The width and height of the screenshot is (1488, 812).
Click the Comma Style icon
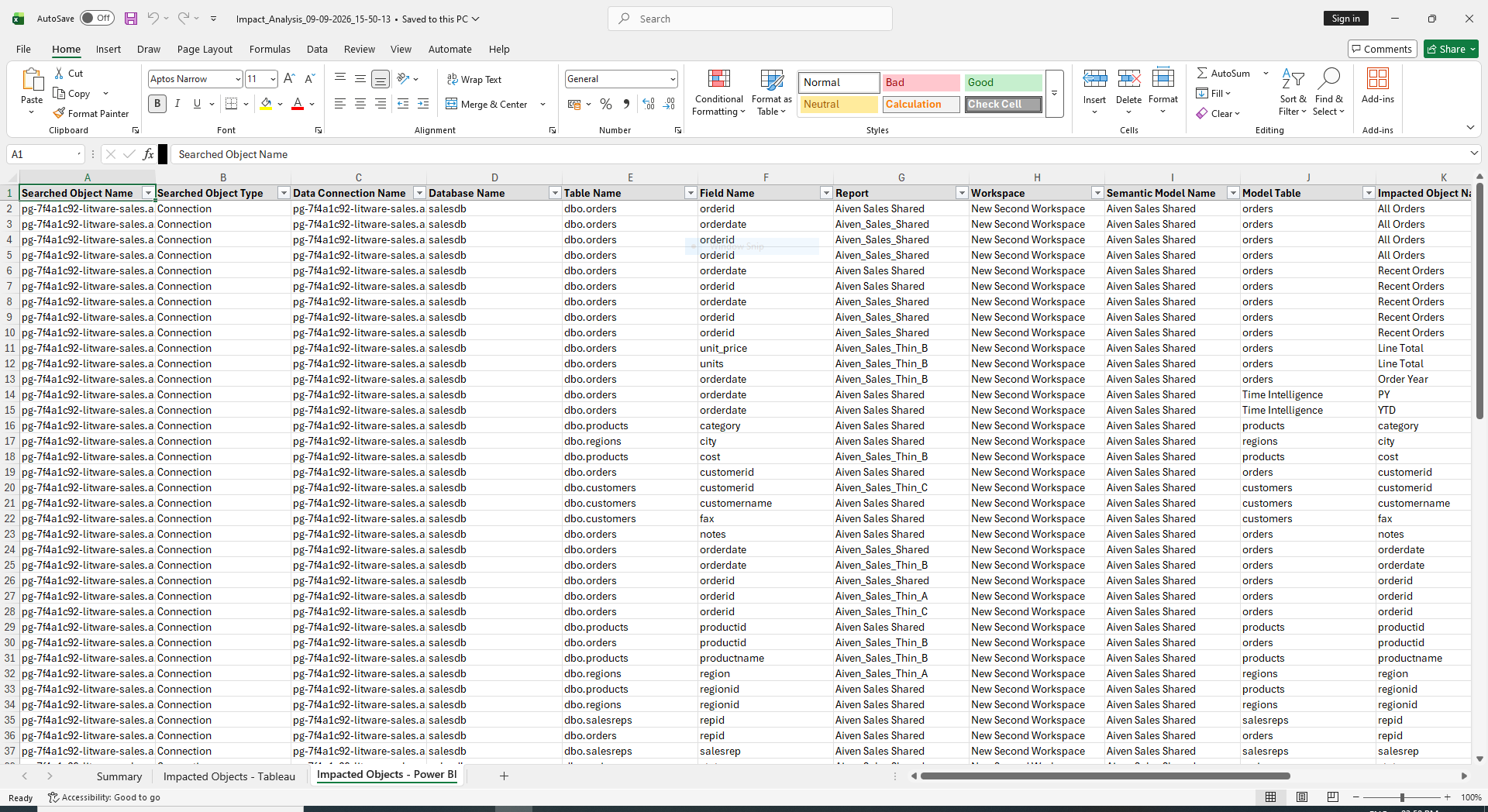click(x=626, y=104)
